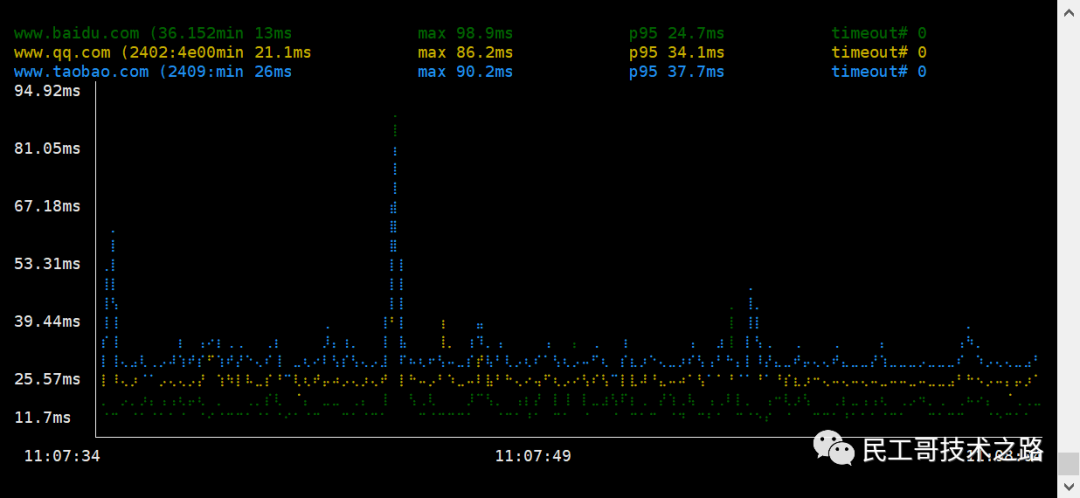Image resolution: width=1080 pixels, height=498 pixels.
Task: Click the 67.18ms y-axis label
Action: coord(48,207)
